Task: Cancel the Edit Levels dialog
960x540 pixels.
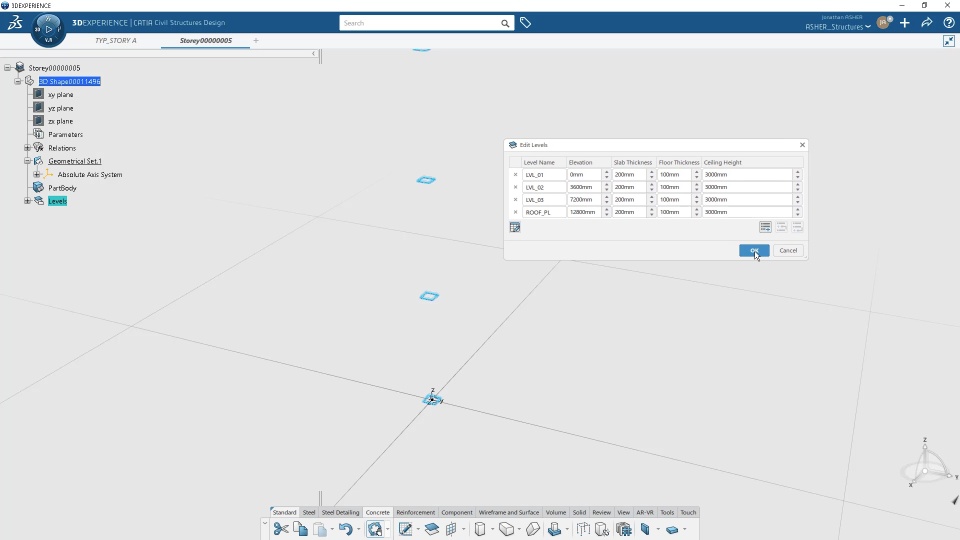Action: [x=788, y=250]
